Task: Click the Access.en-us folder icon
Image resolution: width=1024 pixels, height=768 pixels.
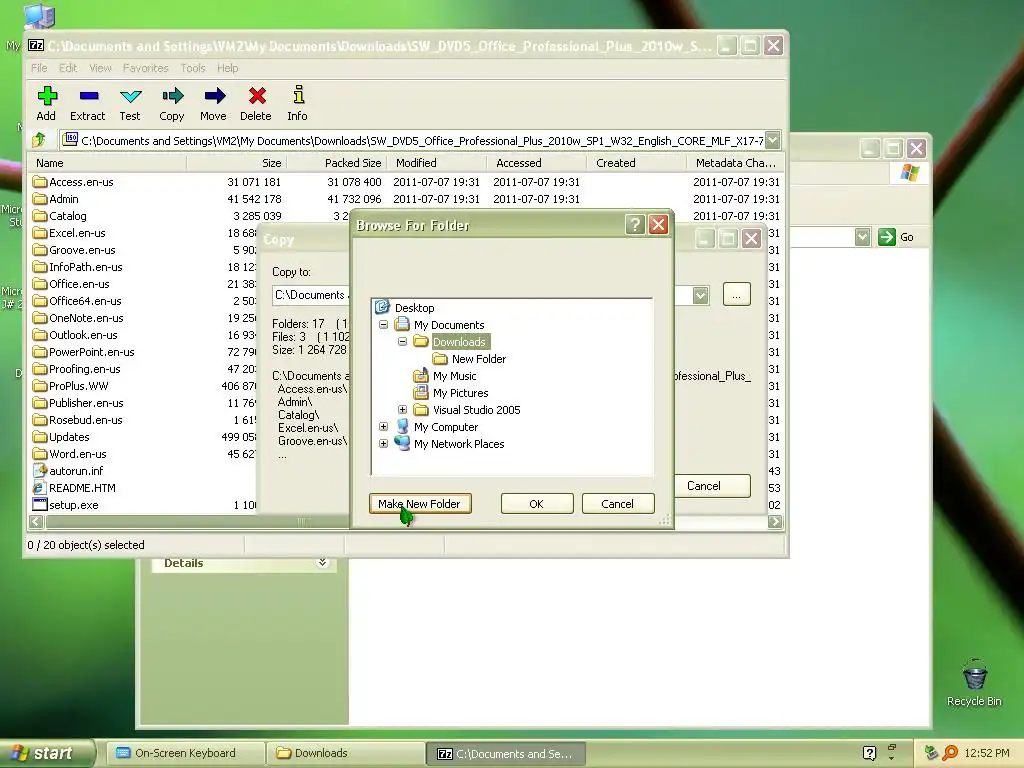Action: point(40,182)
